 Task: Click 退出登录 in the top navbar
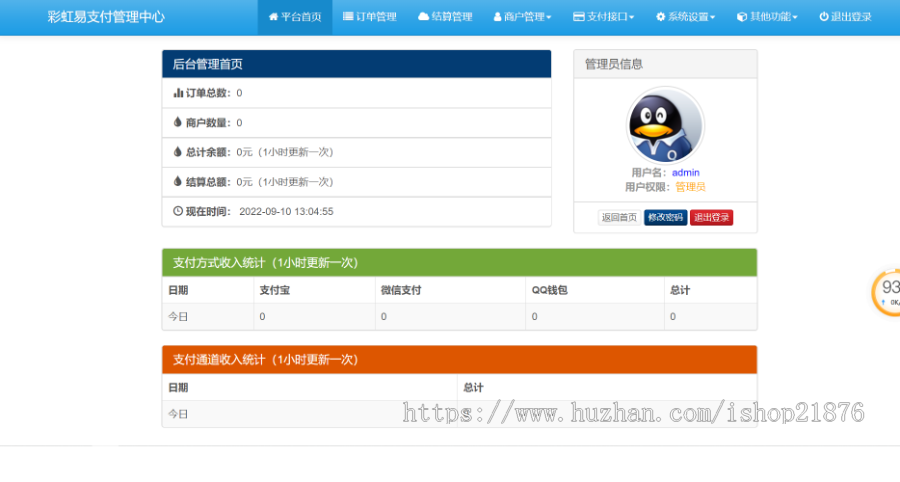click(x=845, y=17)
